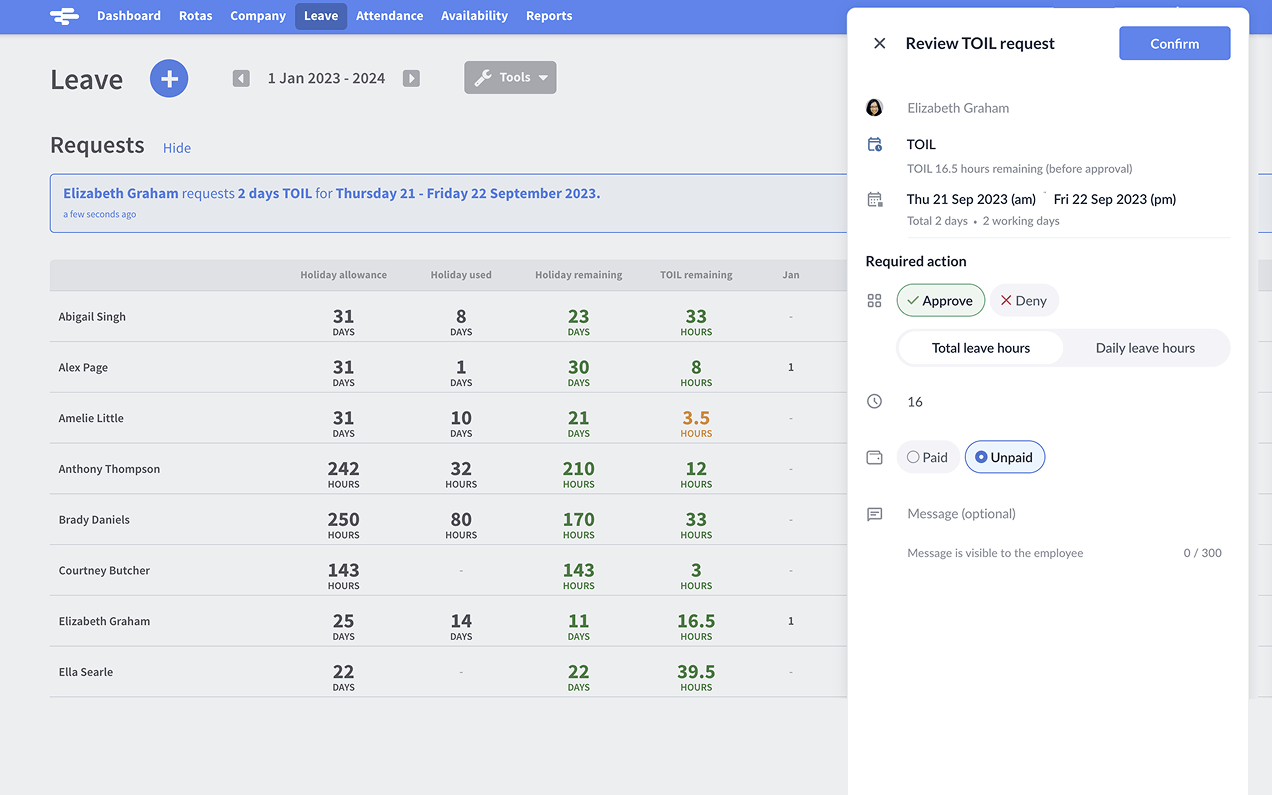Open the Reports menu
This screenshot has width=1272, height=795.
[549, 16]
